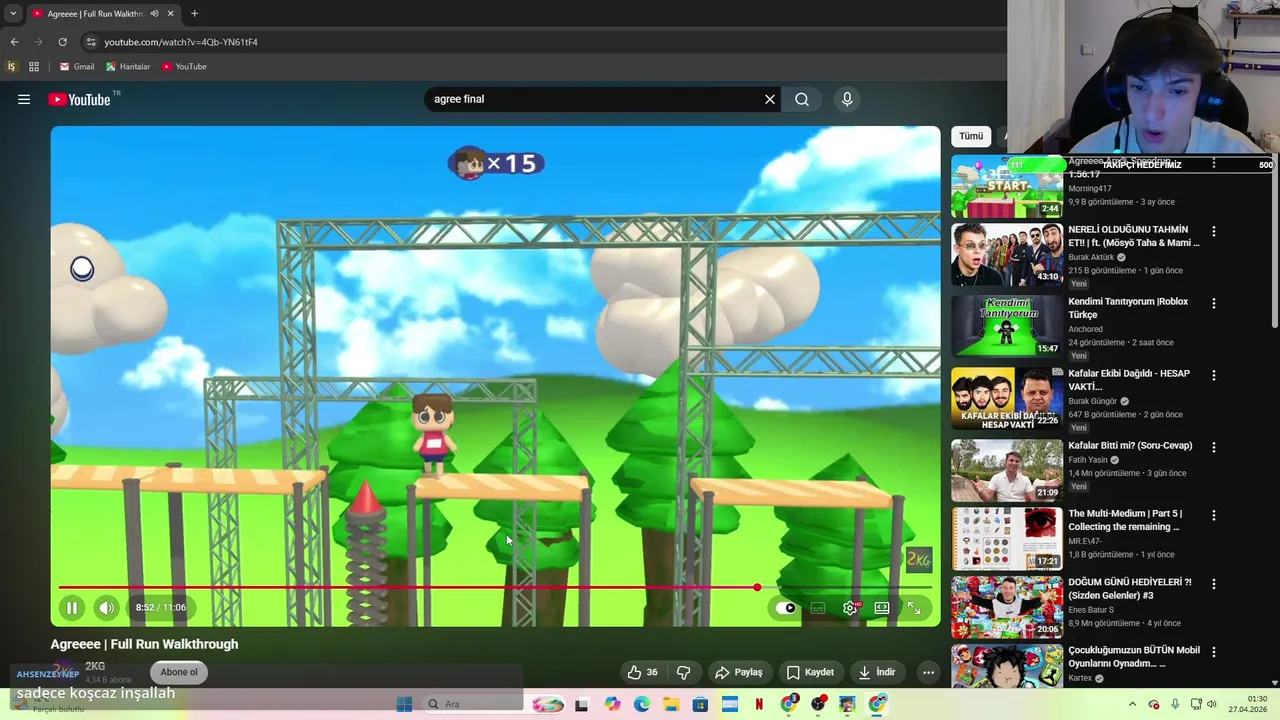Image resolution: width=1280 pixels, height=720 pixels.
Task: Clear the search text with the X
Action: click(x=770, y=99)
